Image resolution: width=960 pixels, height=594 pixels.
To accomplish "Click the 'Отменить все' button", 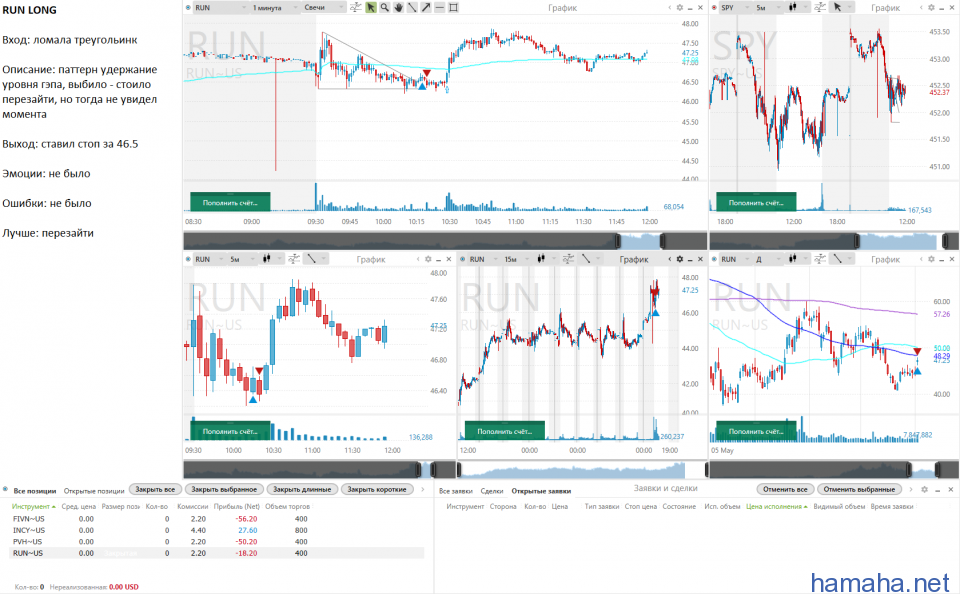I will [786, 489].
